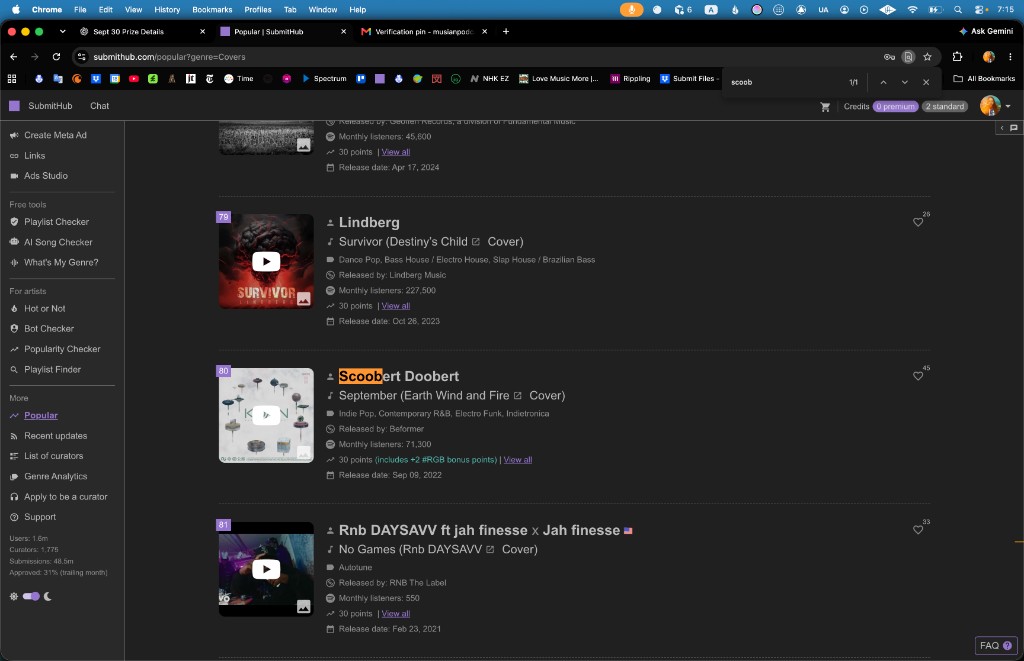Like the Lindberg Survivor cover with heart
Image resolution: width=1024 pixels, height=661 pixels.
[918, 222]
